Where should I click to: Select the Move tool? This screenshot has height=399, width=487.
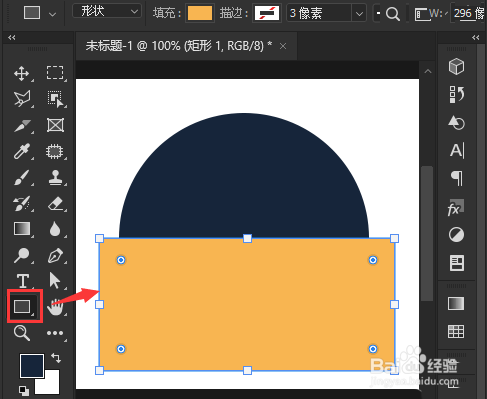22,73
